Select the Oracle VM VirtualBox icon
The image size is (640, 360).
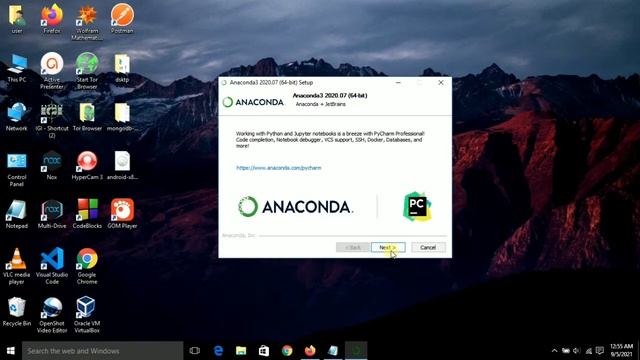coord(87,315)
